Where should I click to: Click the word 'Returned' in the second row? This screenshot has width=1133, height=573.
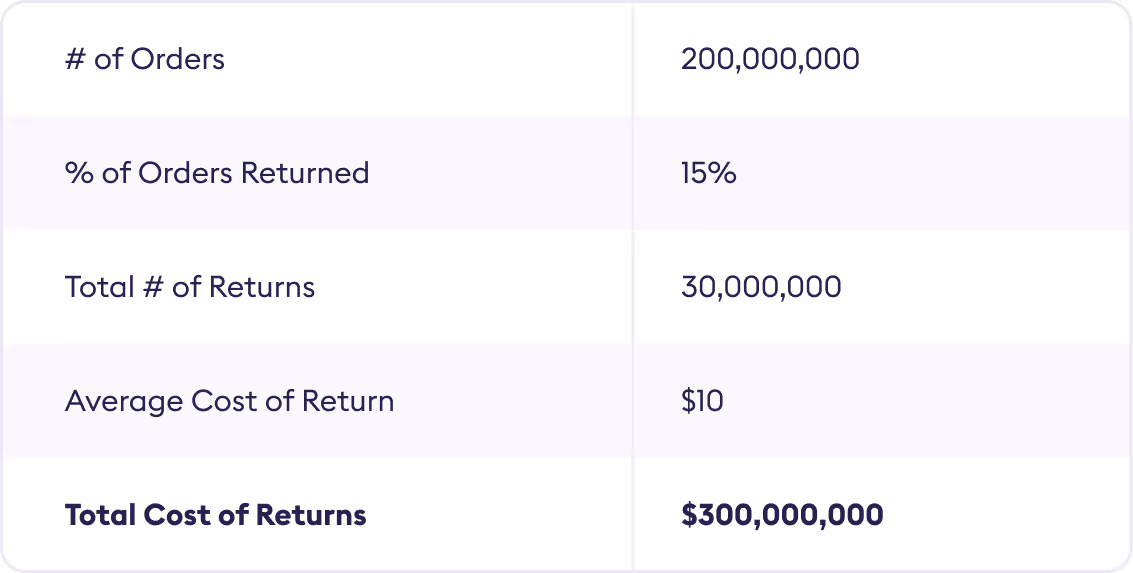click(305, 173)
